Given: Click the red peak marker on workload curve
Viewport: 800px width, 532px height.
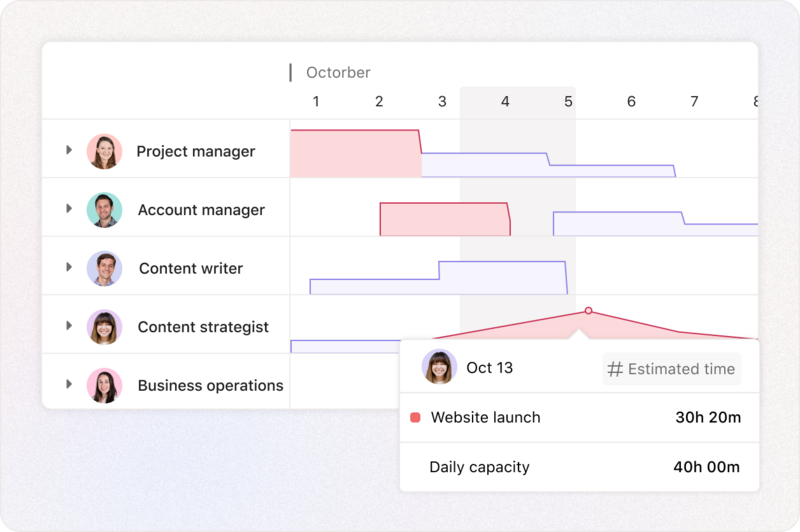Looking at the screenshot, I should [x=588, y=311].
